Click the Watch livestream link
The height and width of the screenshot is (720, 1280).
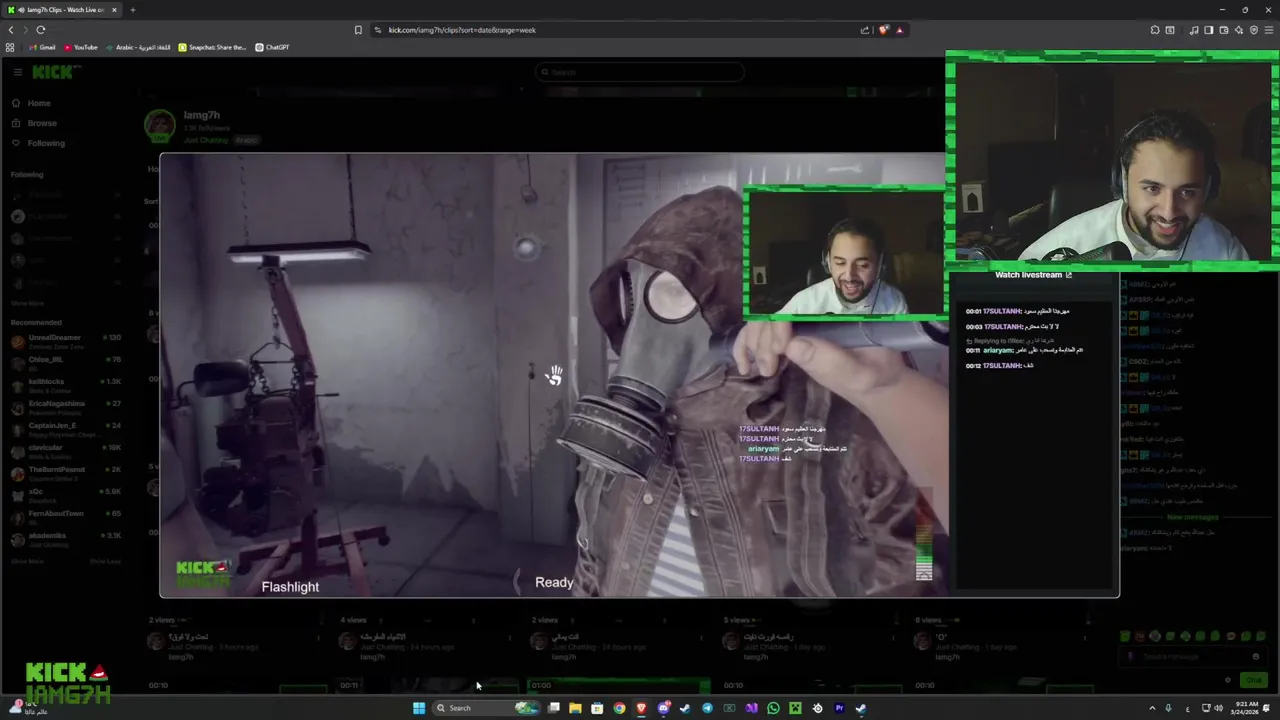(1033, 275)
